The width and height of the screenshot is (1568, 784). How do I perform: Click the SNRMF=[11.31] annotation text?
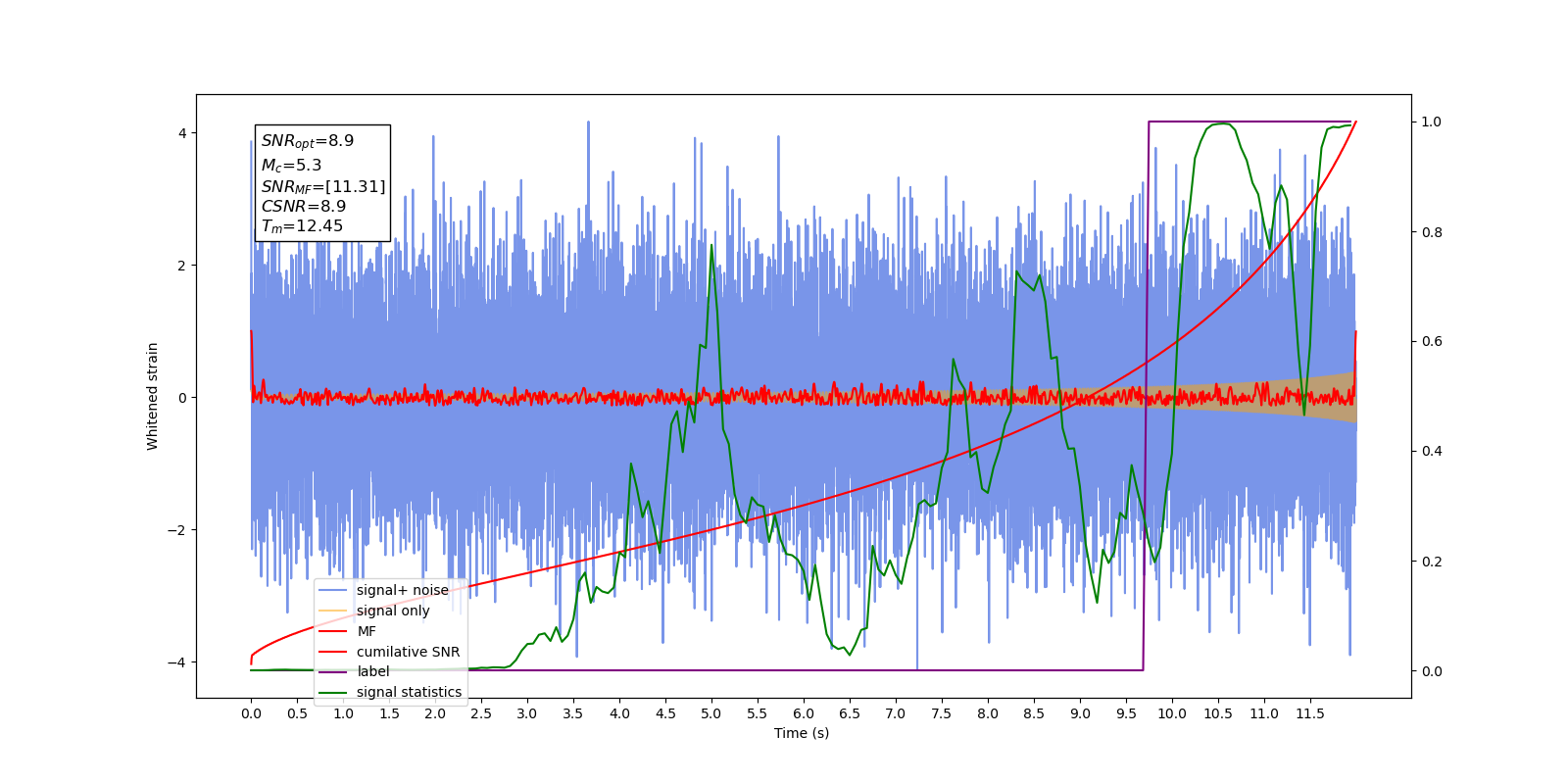pos(323,186)
